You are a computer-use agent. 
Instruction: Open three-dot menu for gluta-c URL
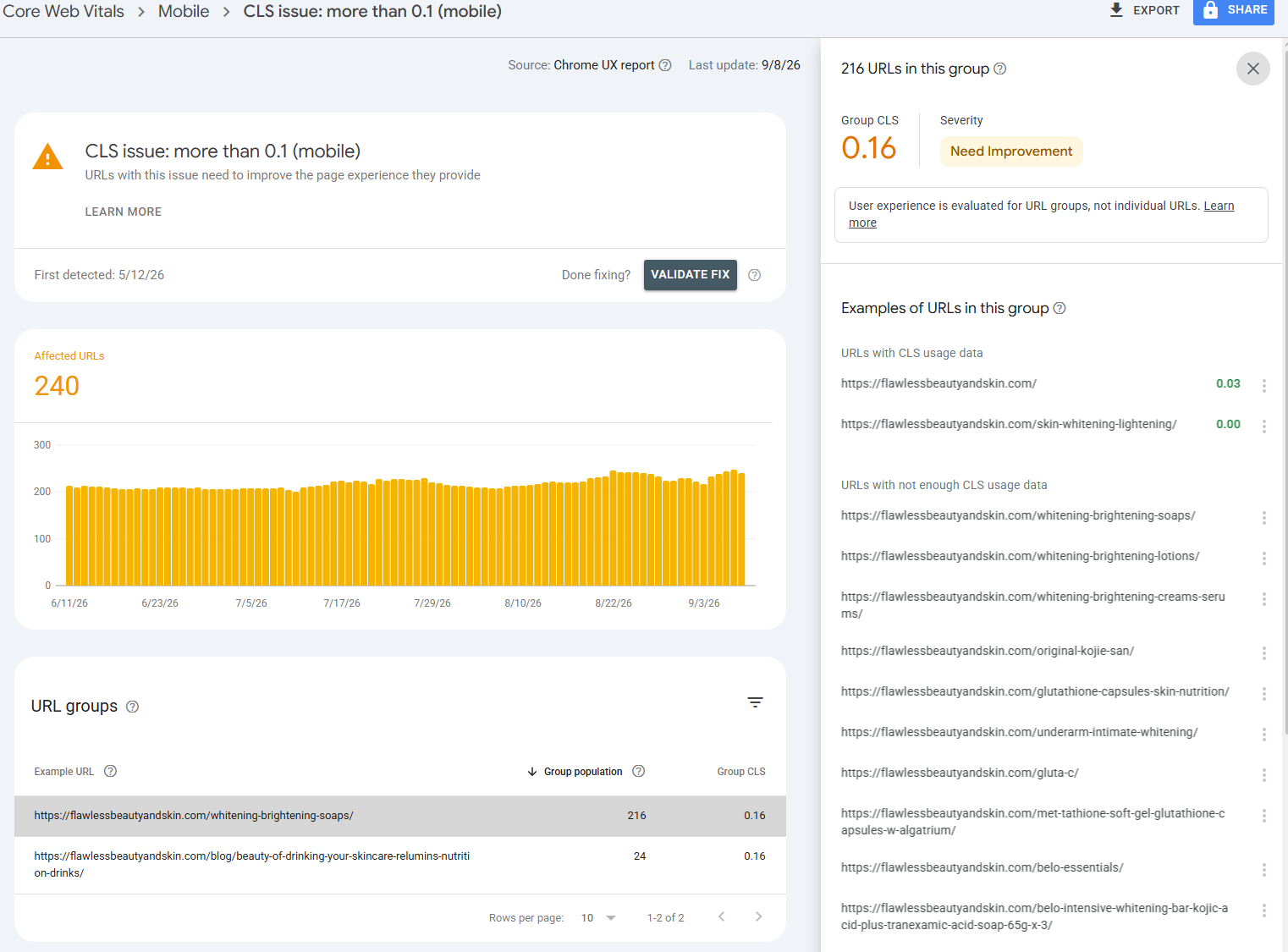pos(1263,774)
